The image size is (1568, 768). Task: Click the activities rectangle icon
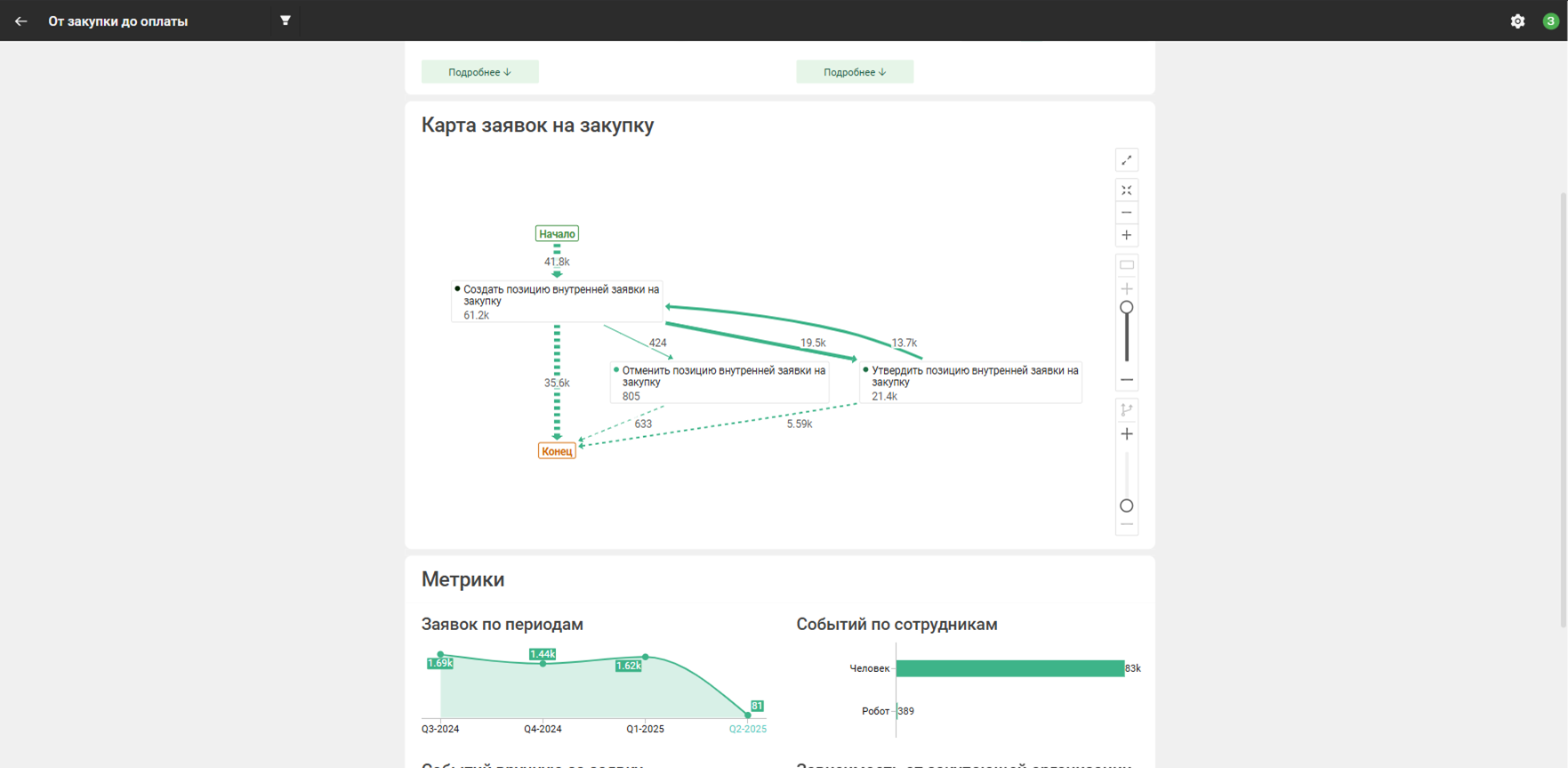coord(1127,265)
